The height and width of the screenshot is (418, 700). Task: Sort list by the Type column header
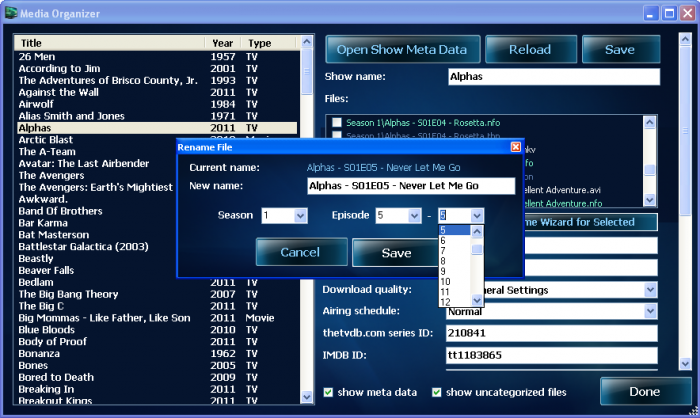pos(268,43)
